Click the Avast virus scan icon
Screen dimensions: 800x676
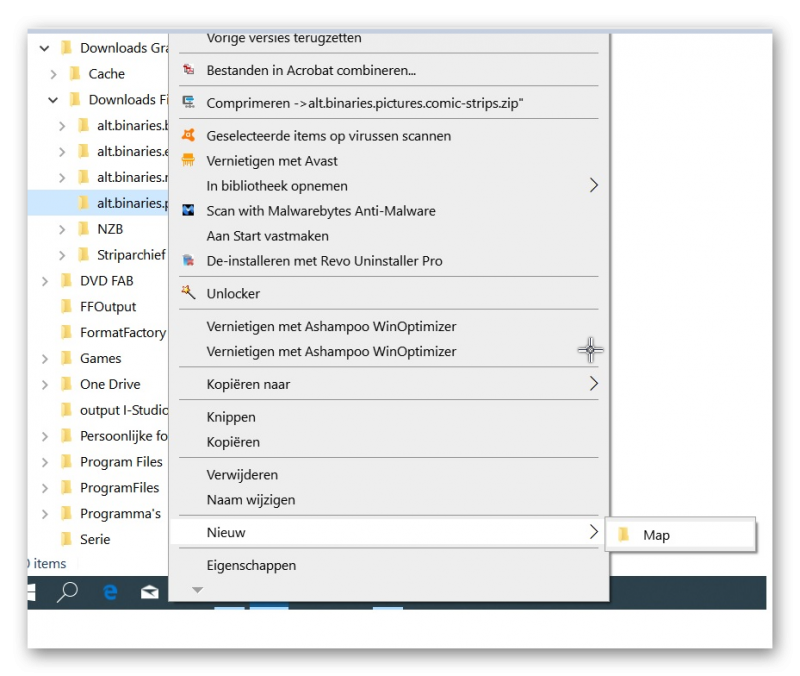188,135
